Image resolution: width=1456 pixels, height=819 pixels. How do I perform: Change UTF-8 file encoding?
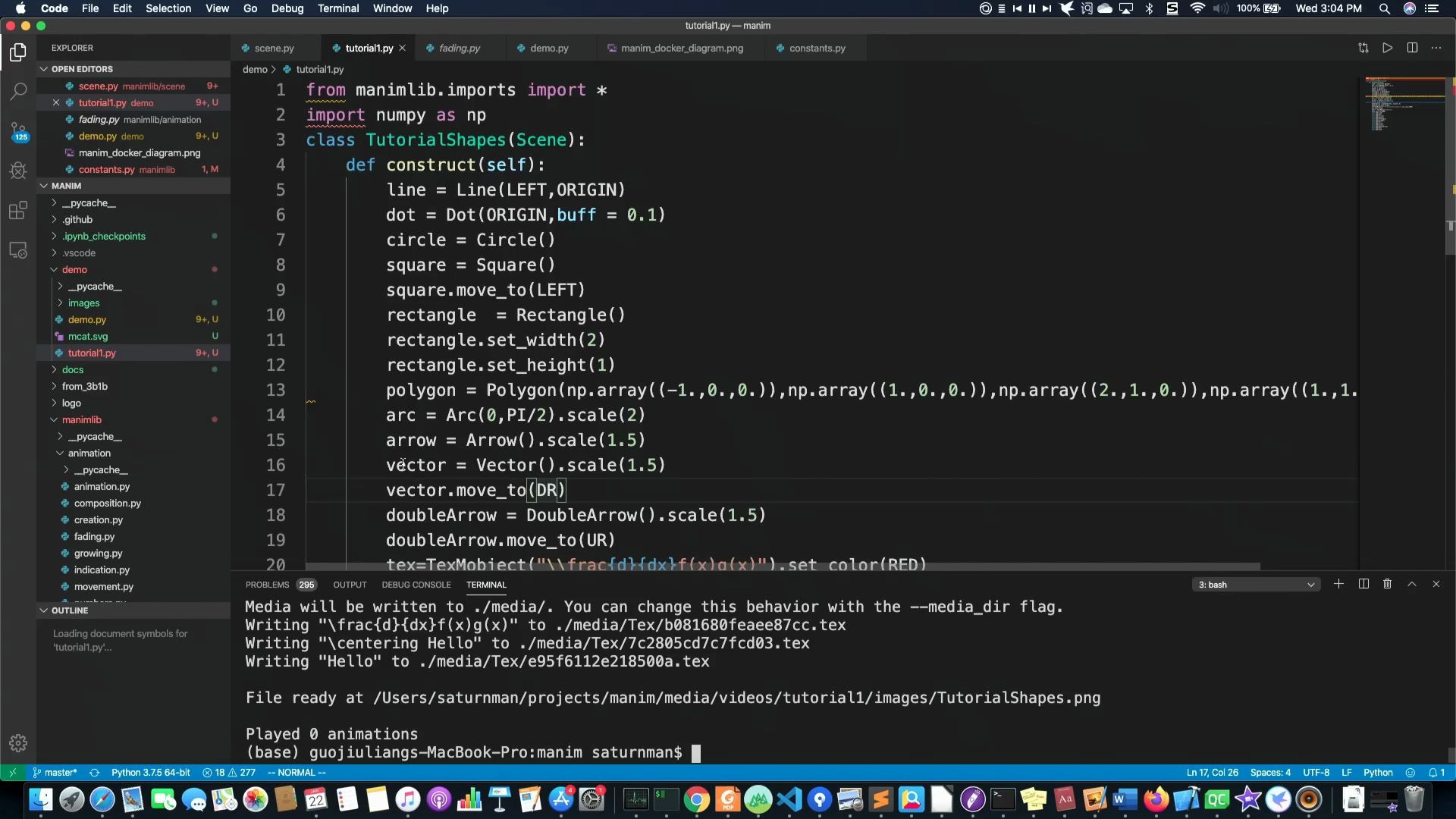tap(1316, 773)
